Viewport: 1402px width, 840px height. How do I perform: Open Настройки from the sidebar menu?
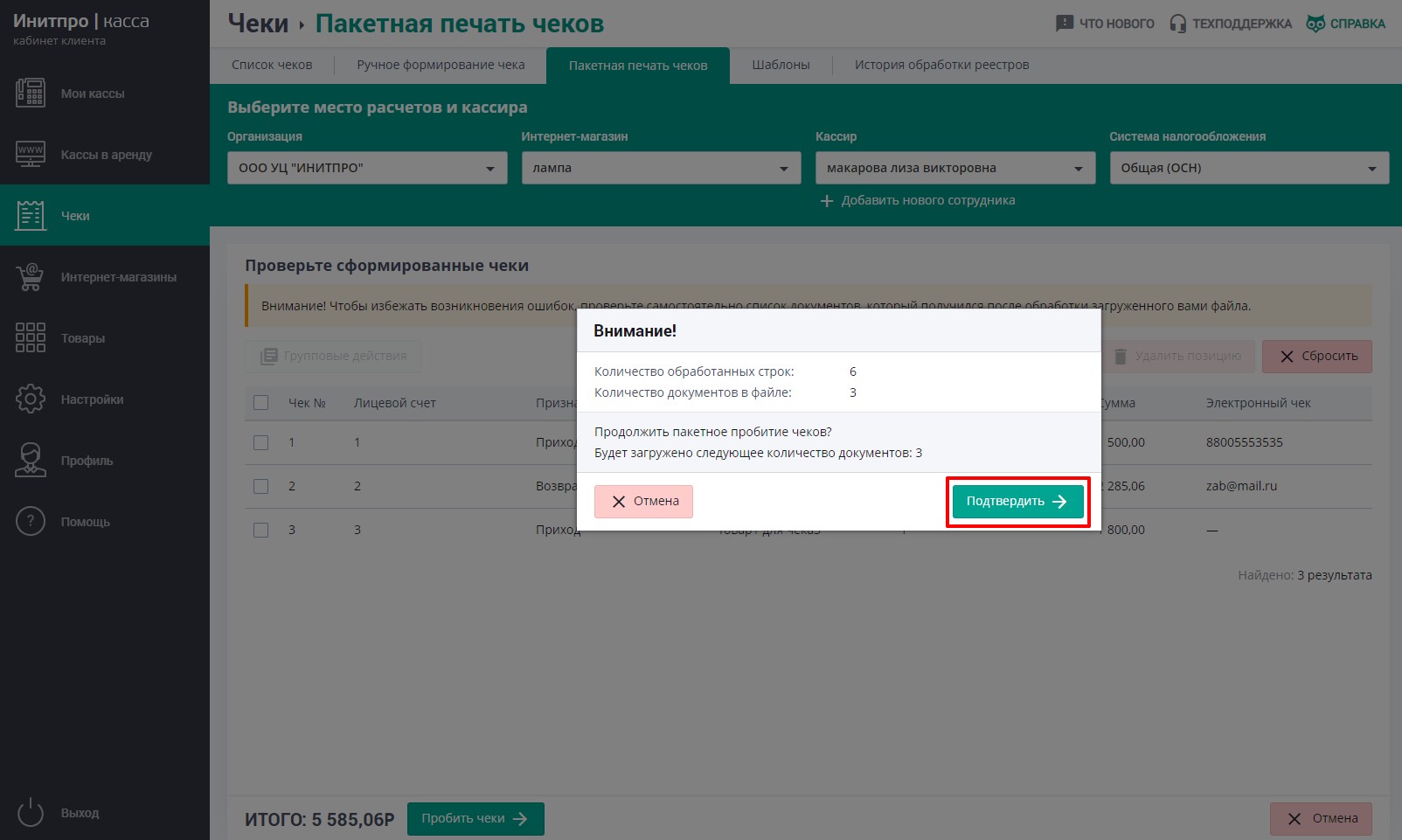click(105, 399)
